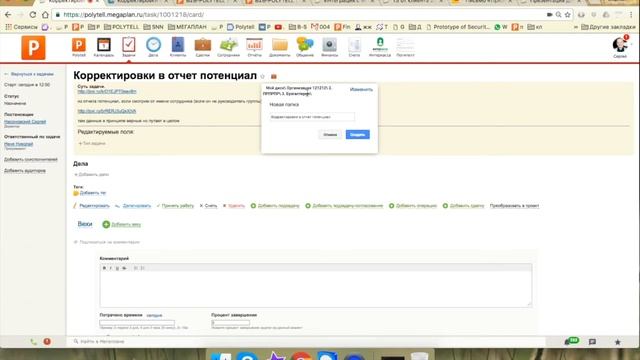The height and width of the screenshot is (360, 640).
Task: Open notifications icon with green badge
Action: coord(571,341)
